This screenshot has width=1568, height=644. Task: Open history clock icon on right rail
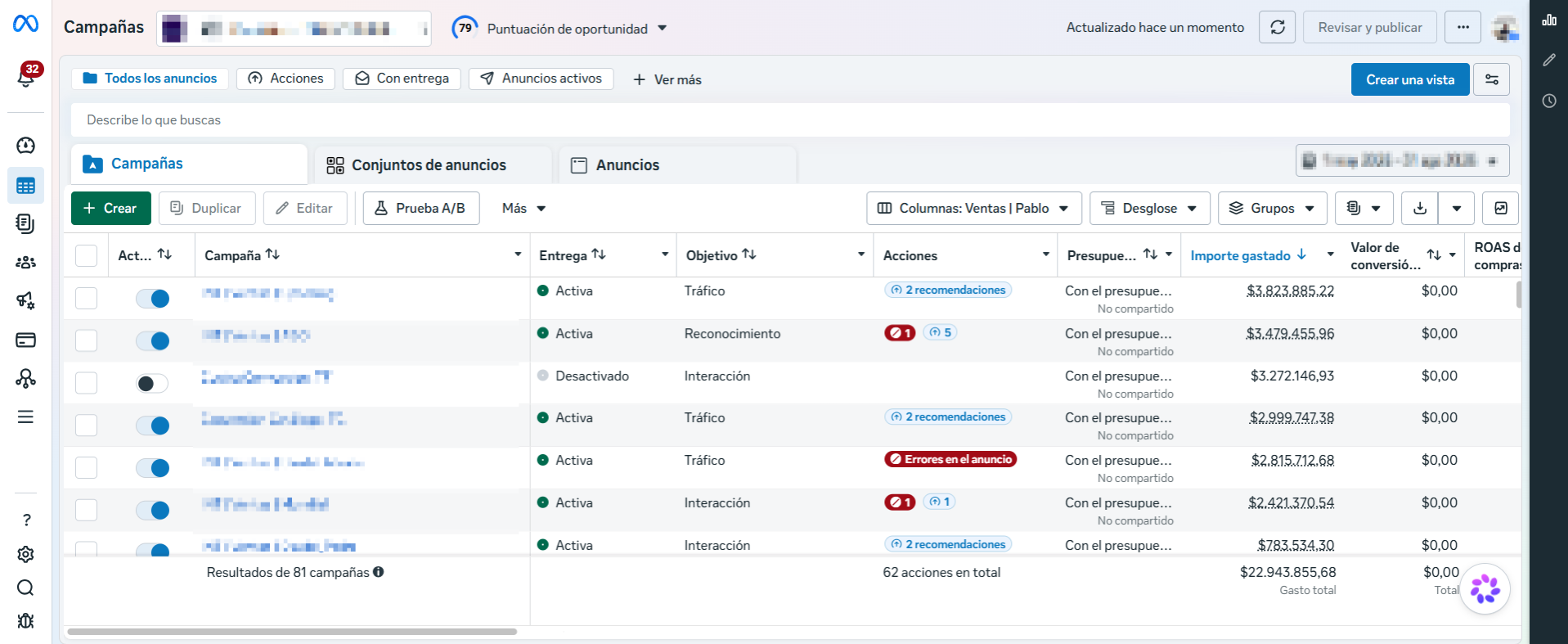click(1549, 101)
